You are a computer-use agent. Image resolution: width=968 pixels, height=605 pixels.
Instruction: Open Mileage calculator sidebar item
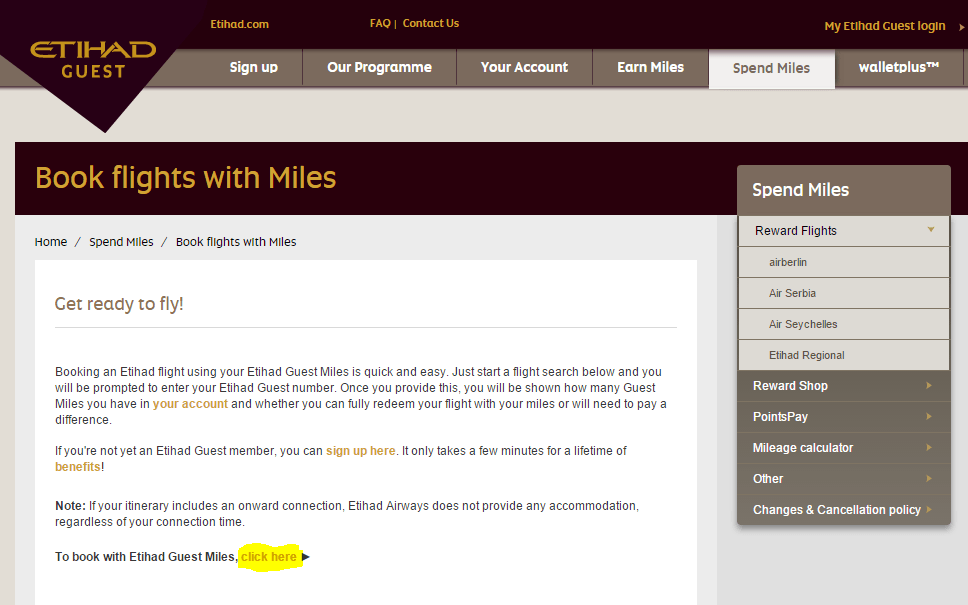pyautogui.click(x=844, y=448)
